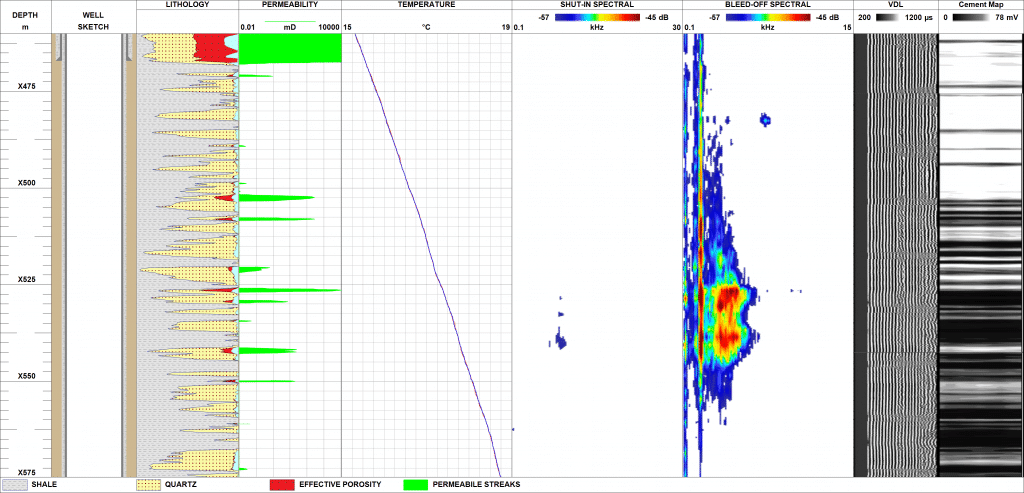Click the X525 depth label
1024x493 pixels.
point(26,279)
